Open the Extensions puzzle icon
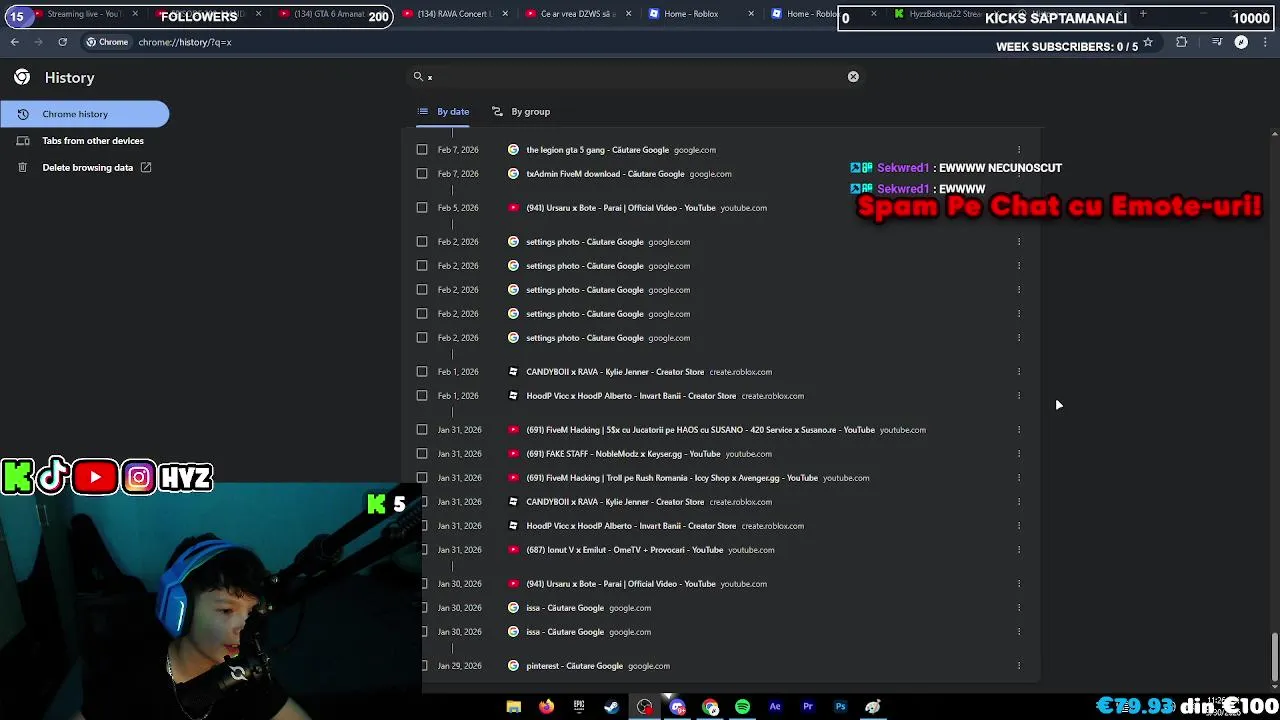Image resolution: width=1280 pixels, height=720 pixels. pos(1182,42)
